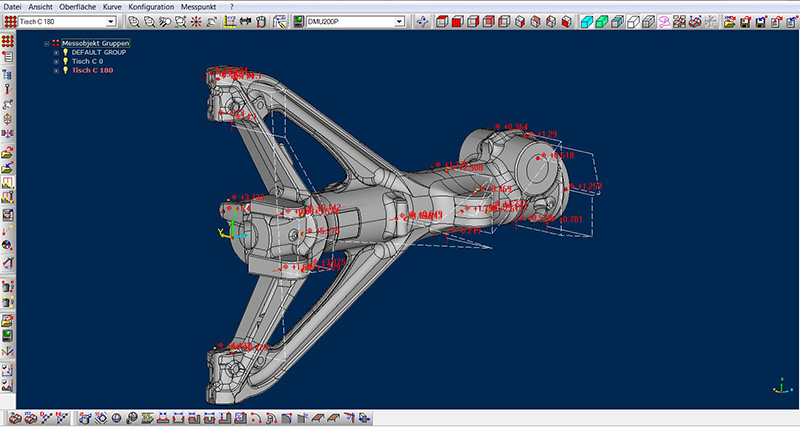Viewport: 800px width, 427px height.
Task: Toggle wireframe grid cube display mode
Action: [648, 21]
